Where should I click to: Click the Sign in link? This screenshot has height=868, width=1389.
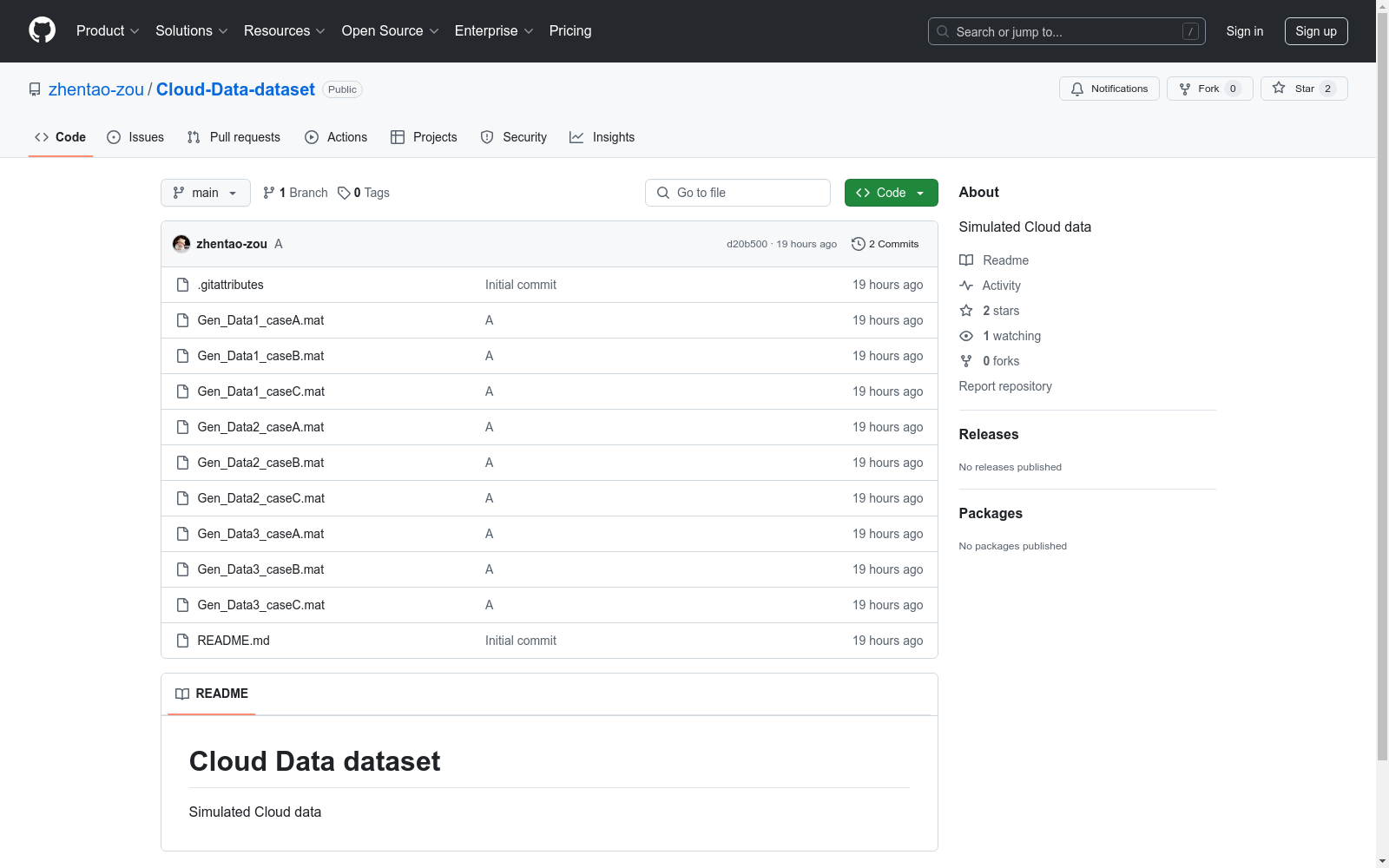pos(1245,31)
